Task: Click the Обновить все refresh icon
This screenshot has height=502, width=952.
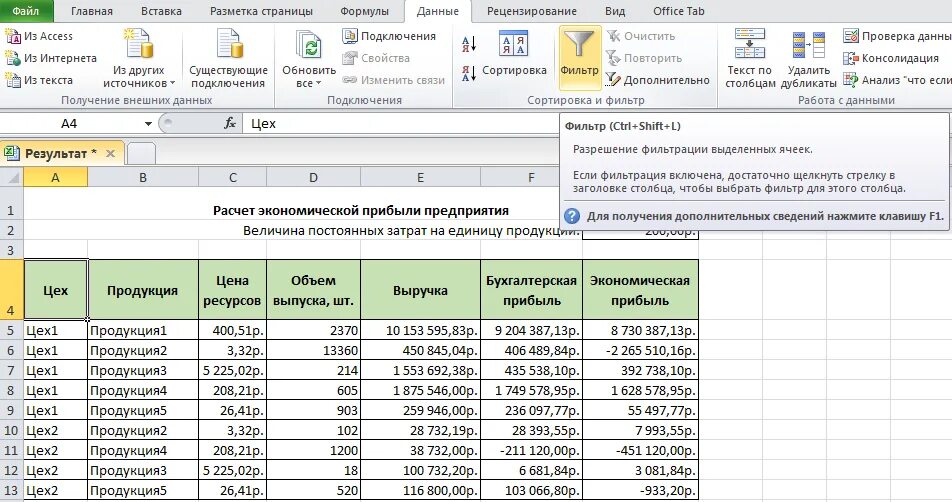Action: coord(308,45)
